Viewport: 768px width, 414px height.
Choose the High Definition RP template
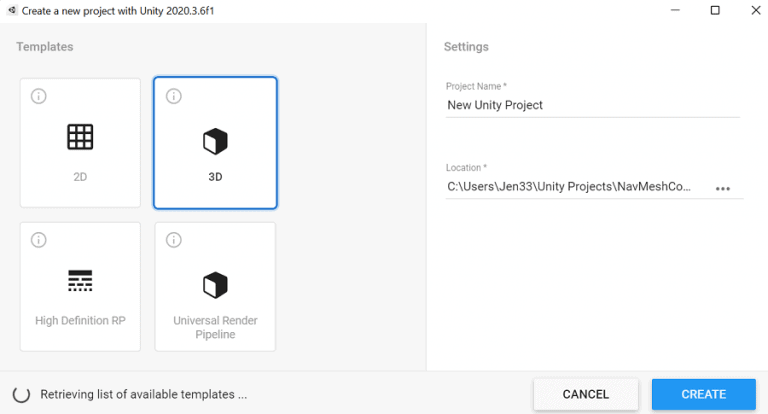tap(80, 287)
